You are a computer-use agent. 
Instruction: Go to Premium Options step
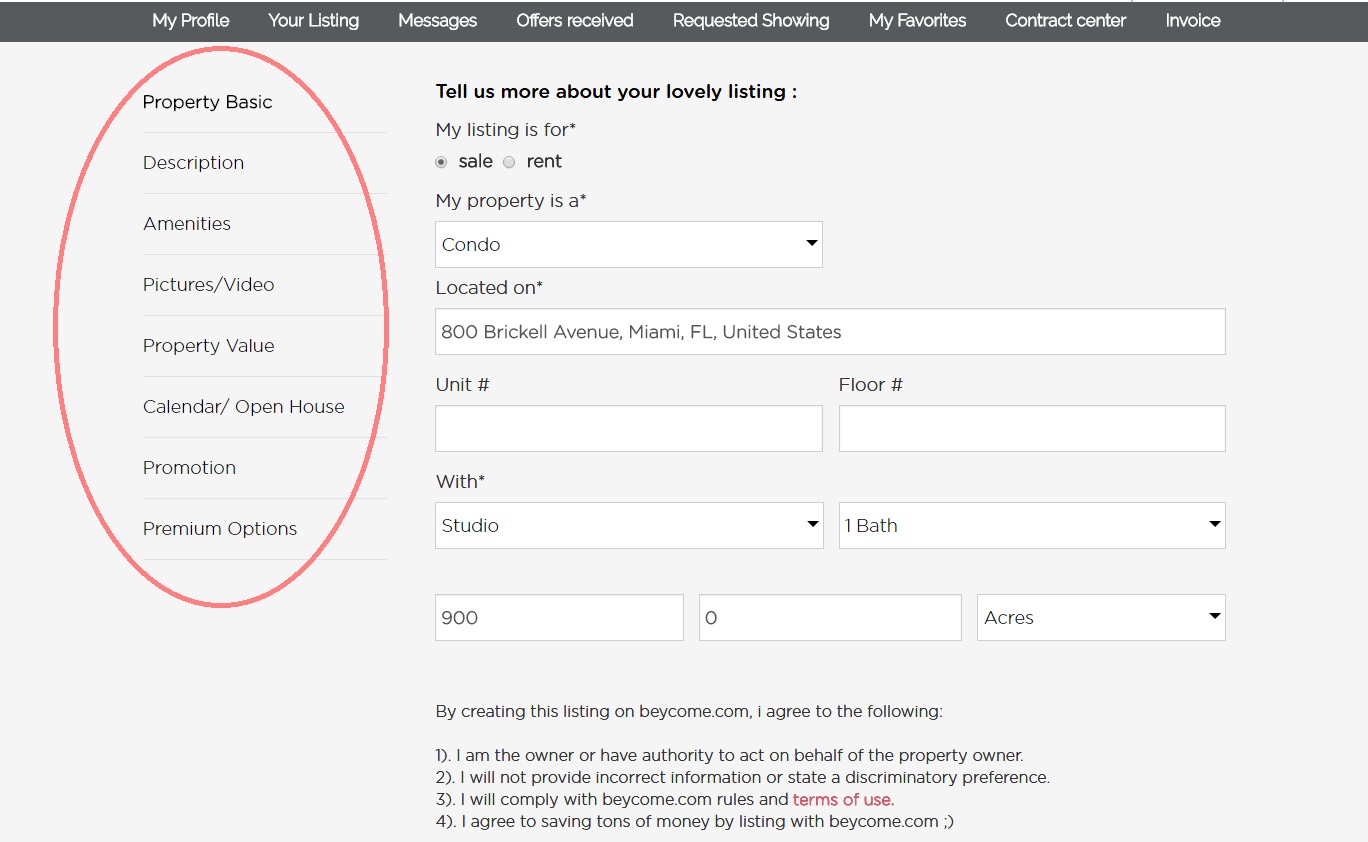click(220, 529)
